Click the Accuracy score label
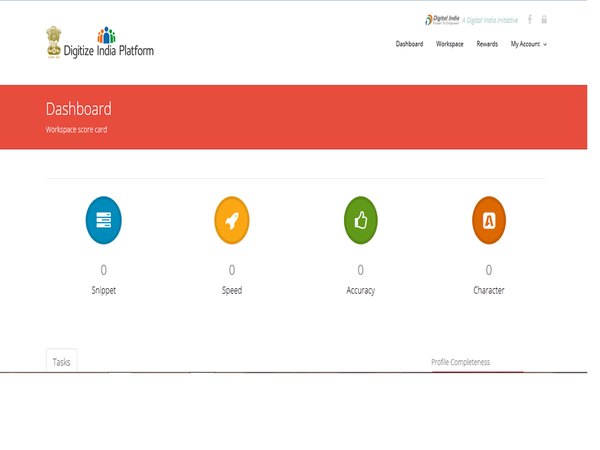 360,290
